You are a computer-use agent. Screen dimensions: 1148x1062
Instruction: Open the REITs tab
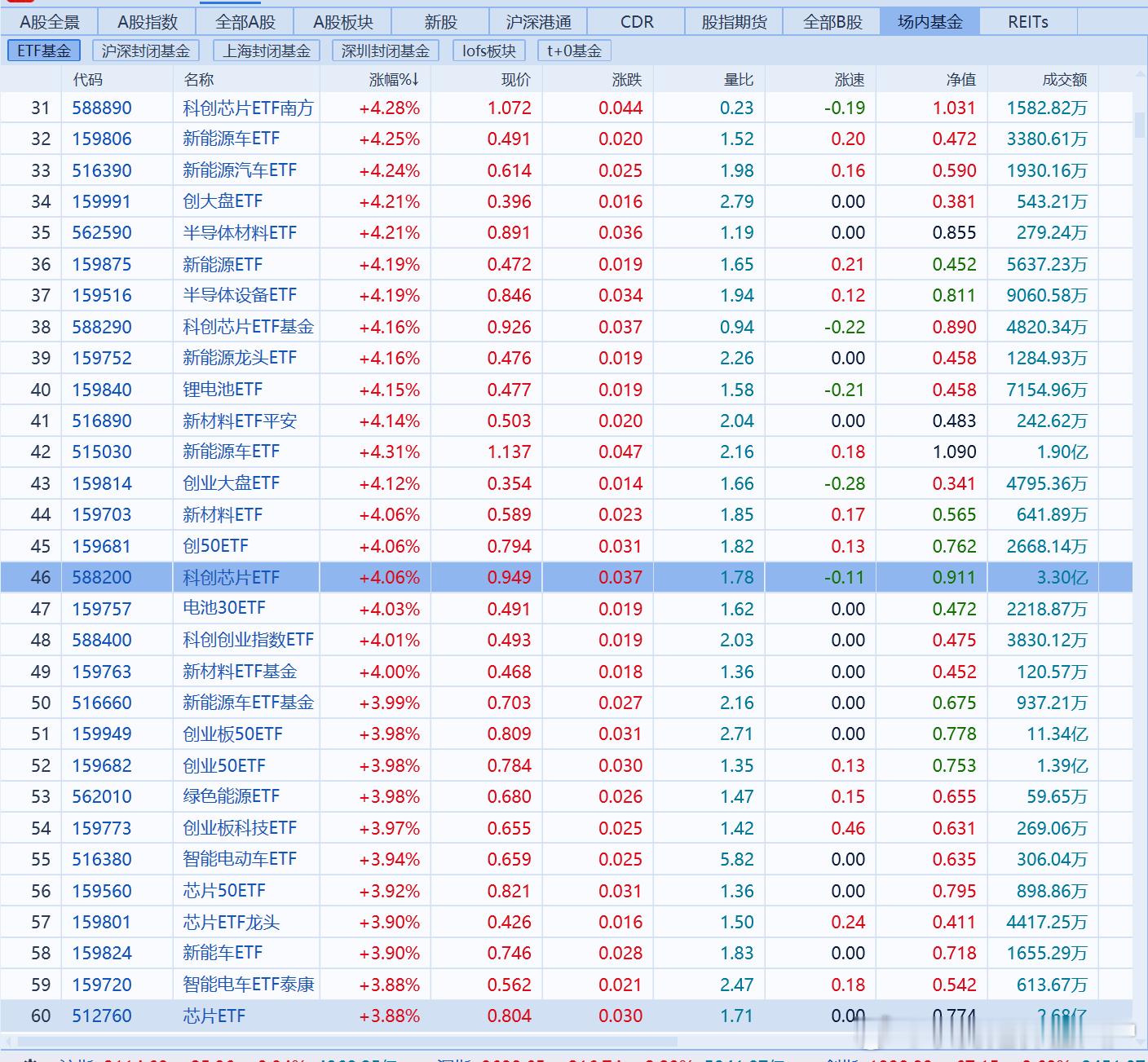(x=1028, y=22)
